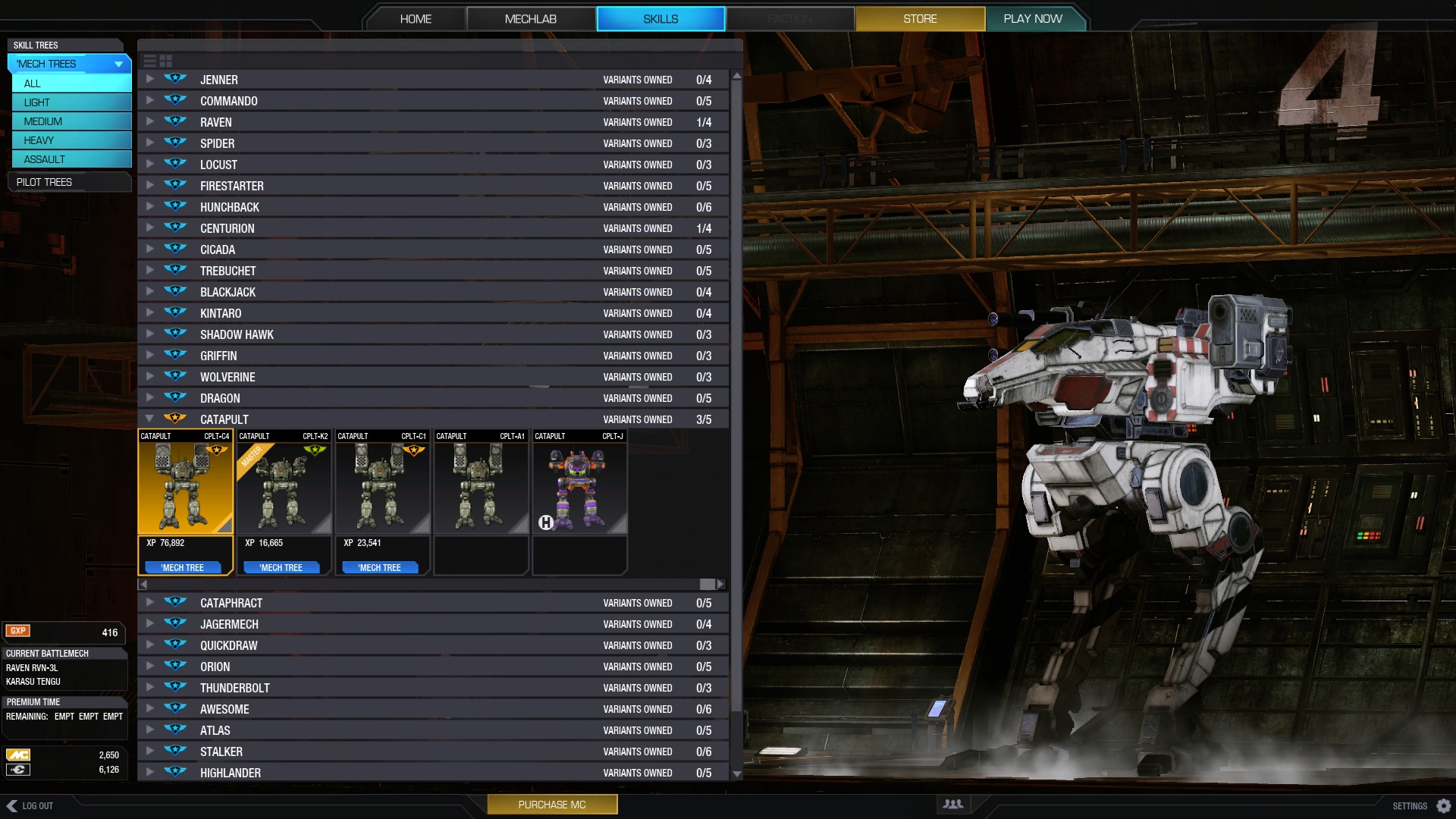This screenshot has height=819, width=1456.
Task: Open the Store tab
Action: click(x=920, y=18)
